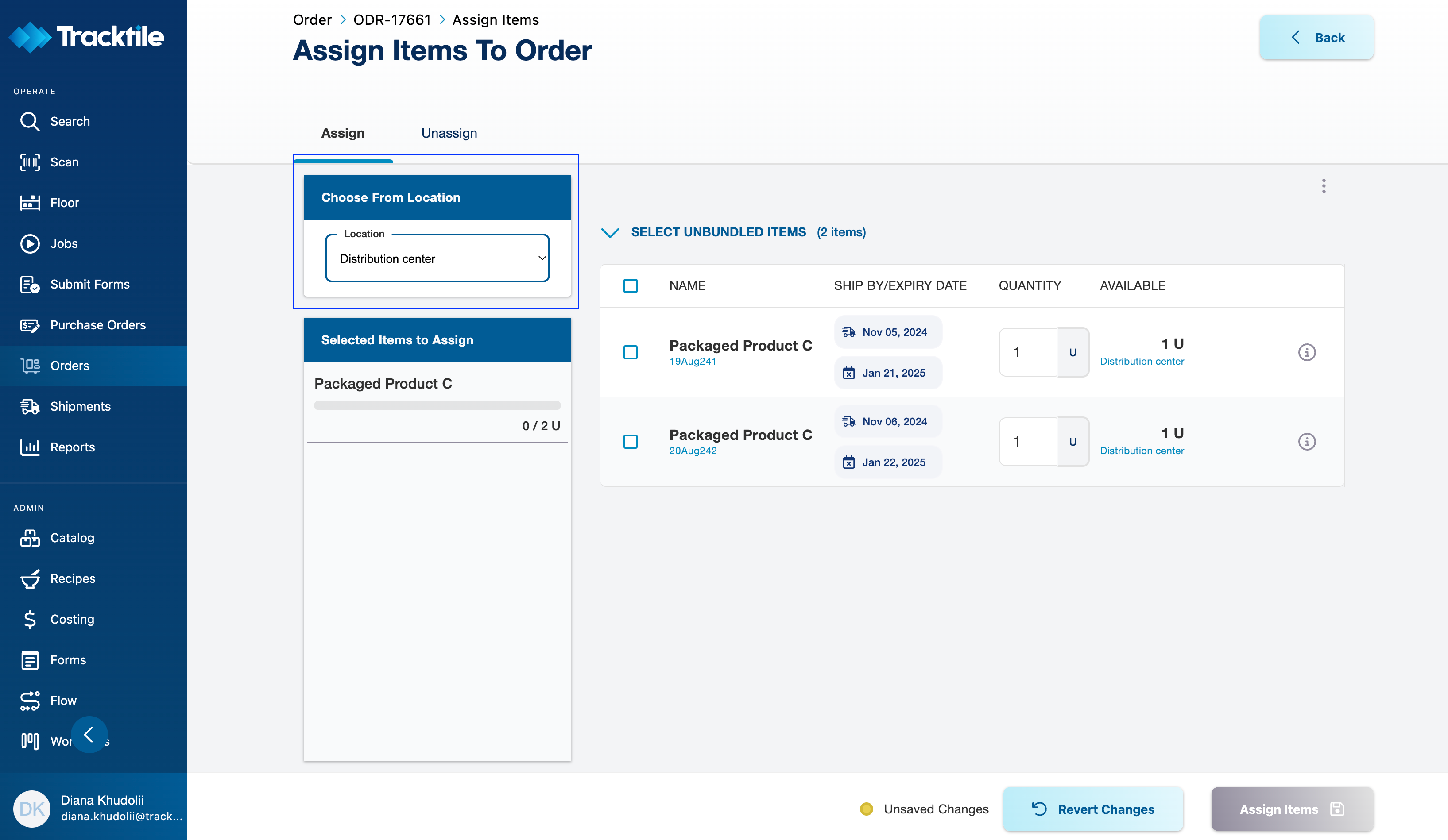
Task: Click info icon for 19Aug241 row
Action: tap(1307, 352)
